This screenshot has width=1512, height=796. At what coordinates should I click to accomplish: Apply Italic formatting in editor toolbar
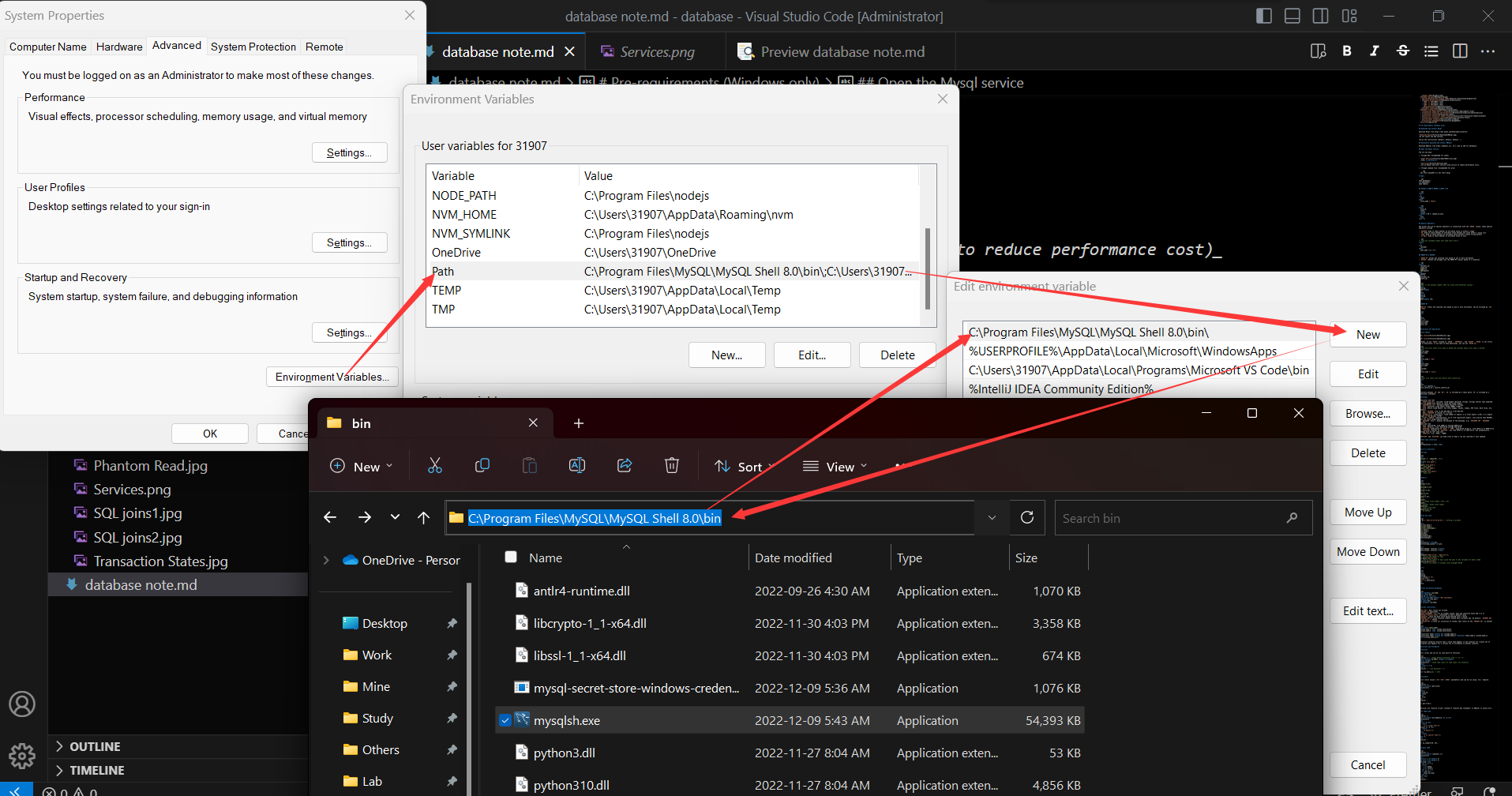point(1375,51)
